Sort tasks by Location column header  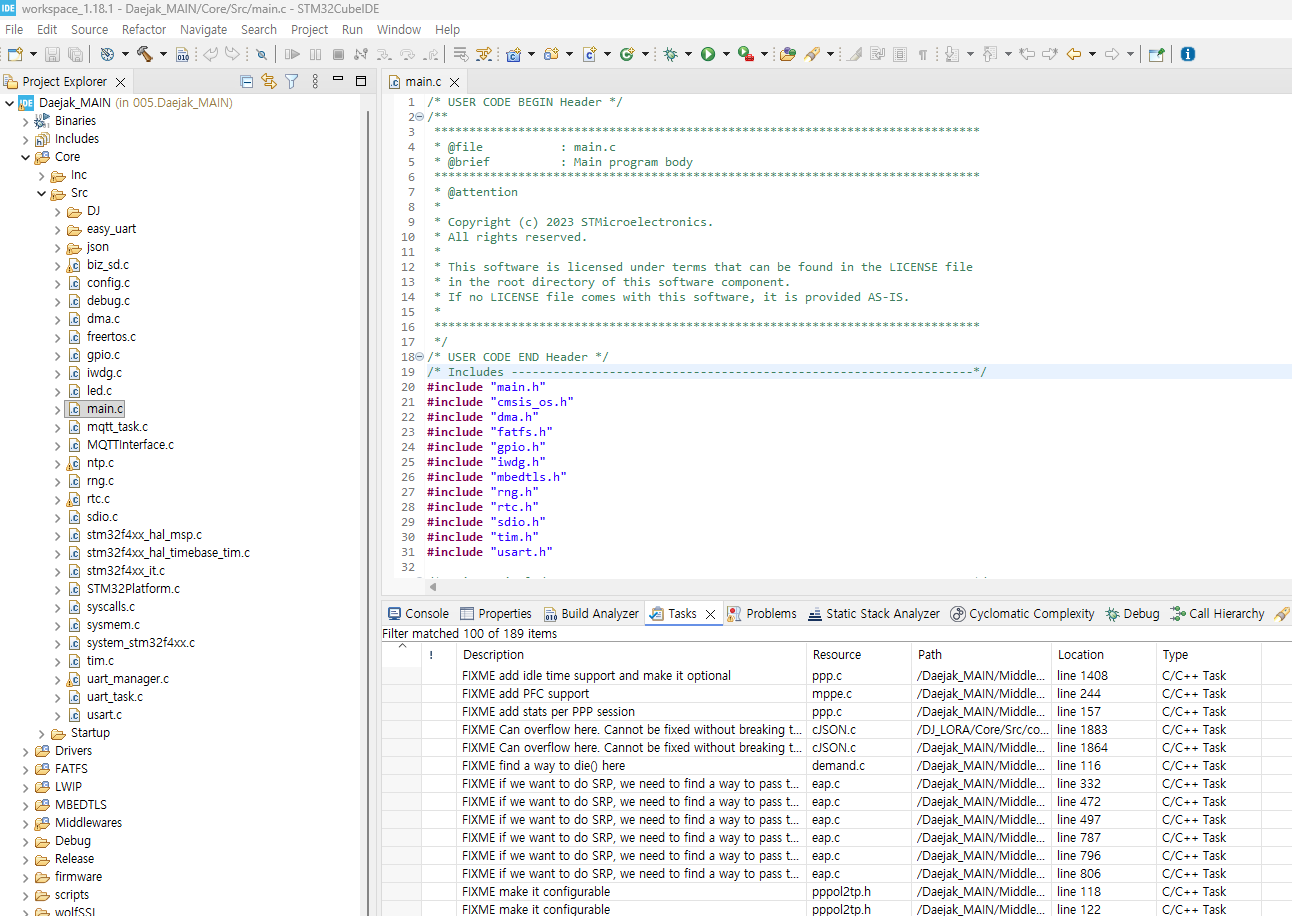click(1103, 655)
